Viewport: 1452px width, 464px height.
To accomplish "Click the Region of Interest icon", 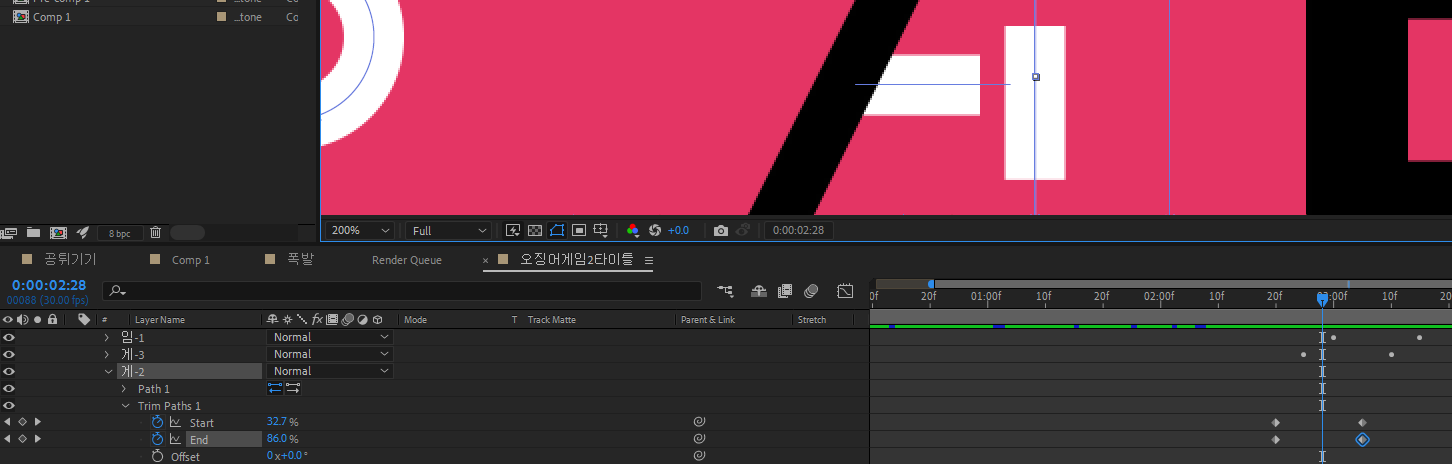I will (579, 230).
